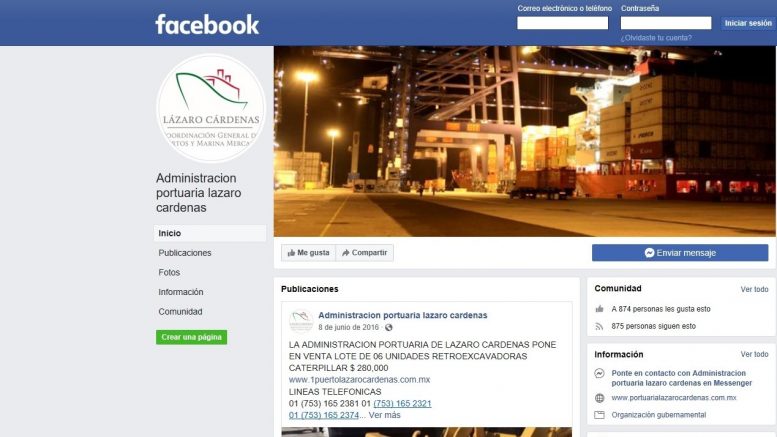Click the Messenger icon in Información section
This screenshot has height=437, width=777.
599,374
